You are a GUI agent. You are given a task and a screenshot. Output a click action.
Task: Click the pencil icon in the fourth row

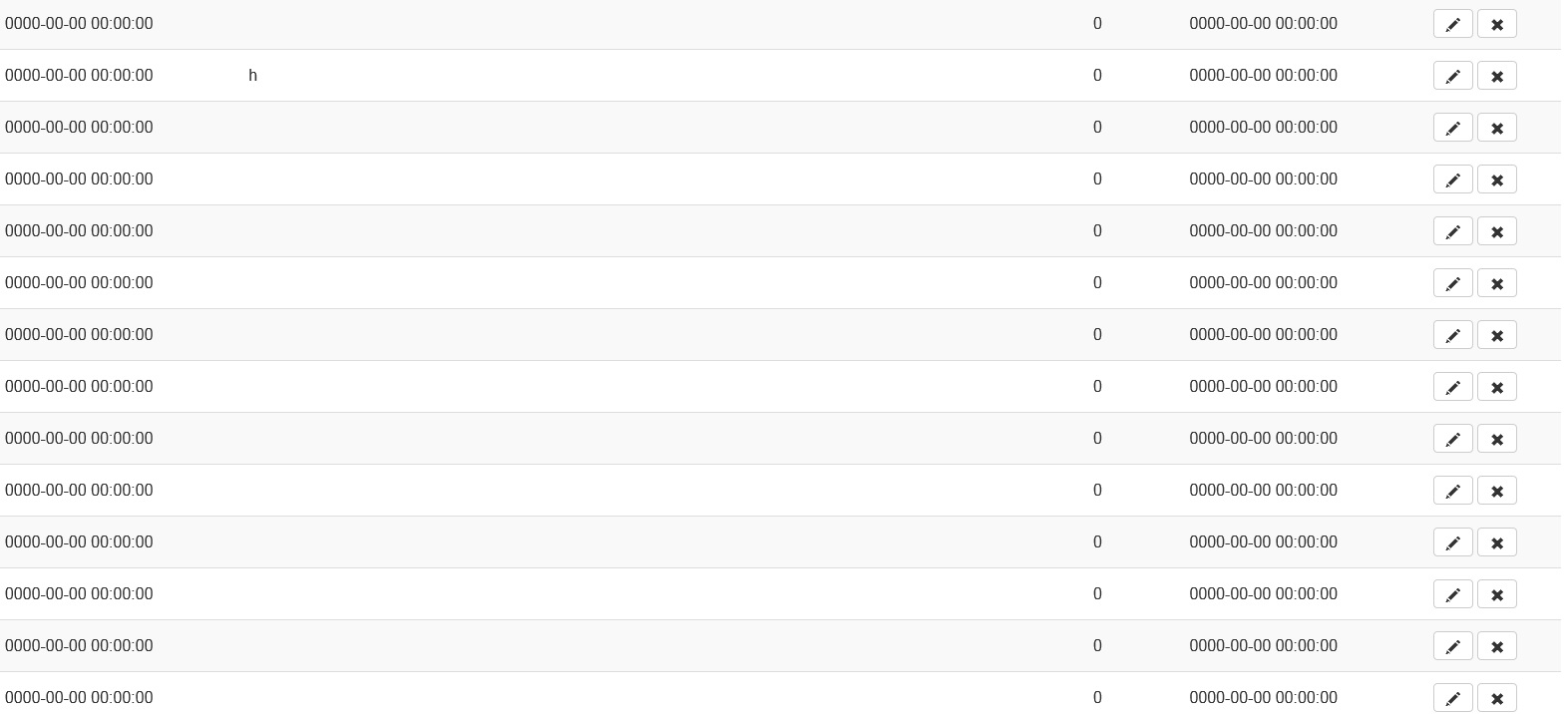point(1452,179)
